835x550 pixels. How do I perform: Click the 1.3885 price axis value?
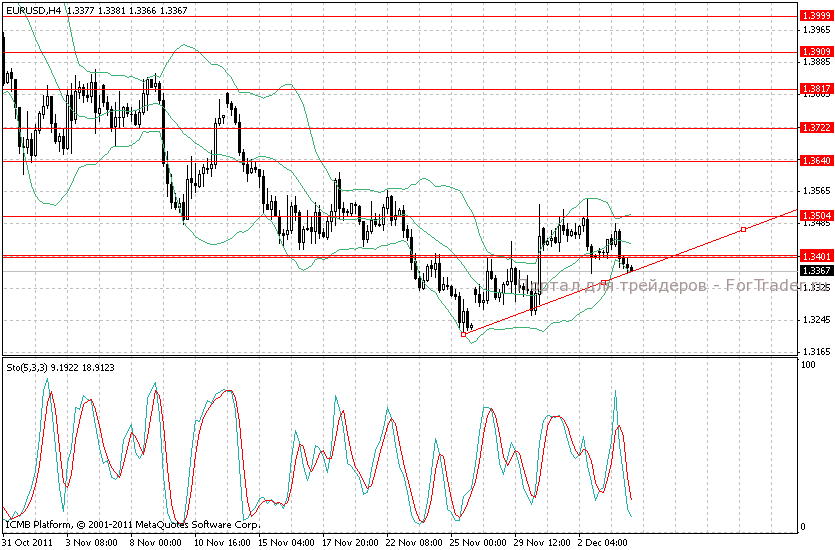coord(817,62)
